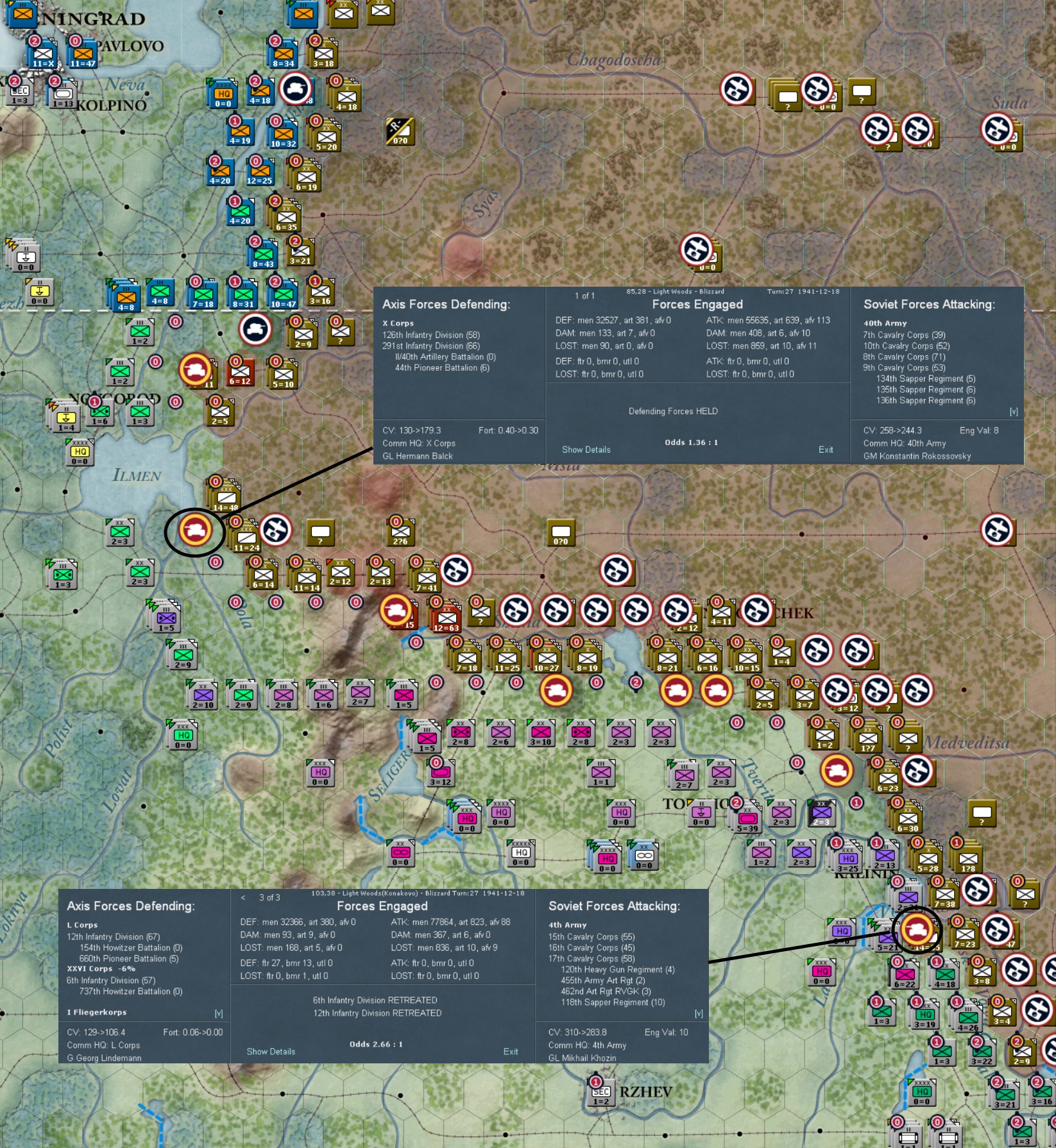This screenshot has width=1056, height=1148.
Task: Select the 7=38 Soviet unit counter
Action: pyautogui.click(x=944, y=893)
